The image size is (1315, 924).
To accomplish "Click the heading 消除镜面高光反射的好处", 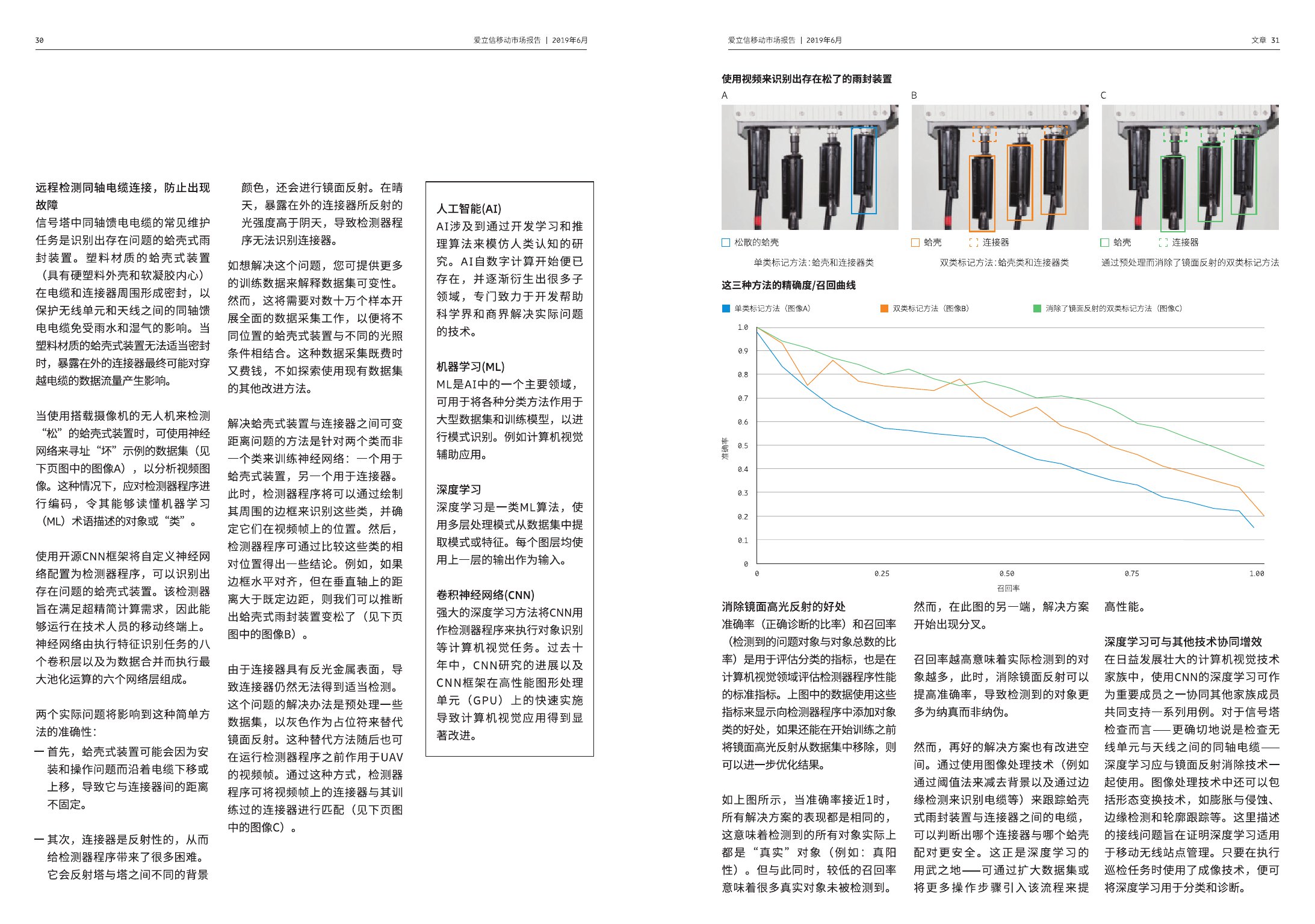I will 783,607.
